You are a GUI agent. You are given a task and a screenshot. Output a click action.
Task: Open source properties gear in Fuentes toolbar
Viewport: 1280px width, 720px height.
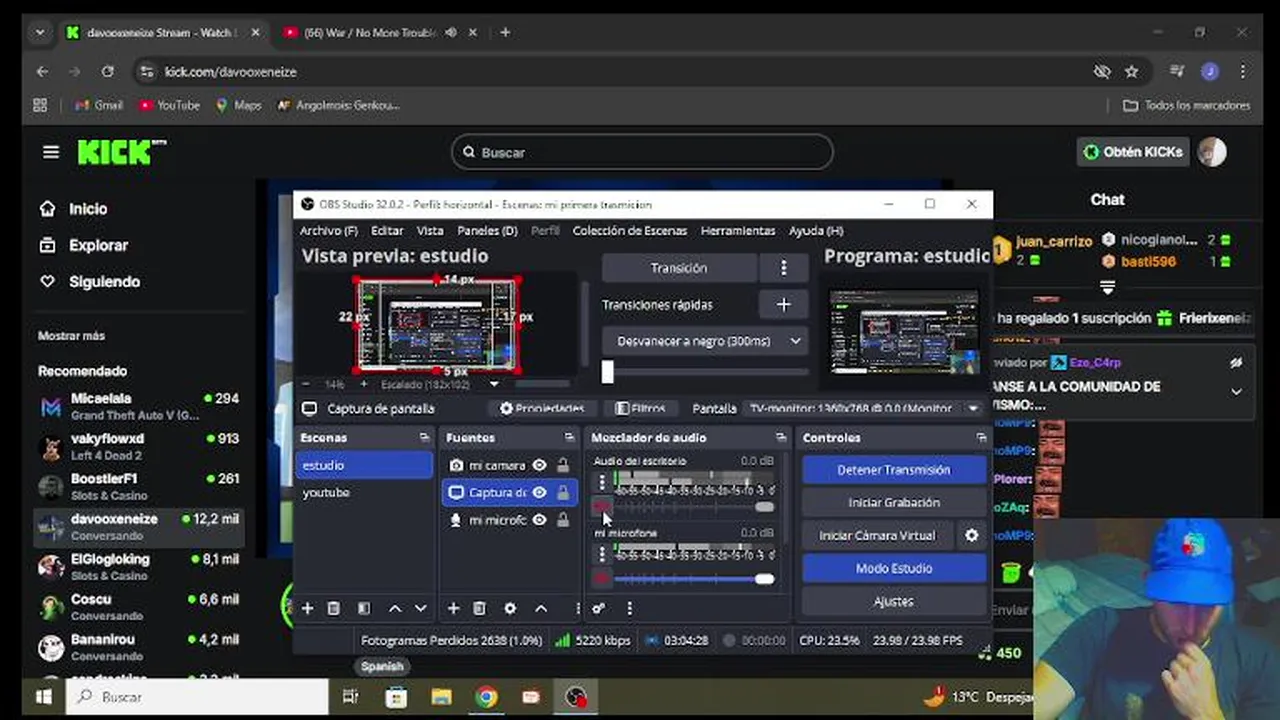click(x=510, y=608)
